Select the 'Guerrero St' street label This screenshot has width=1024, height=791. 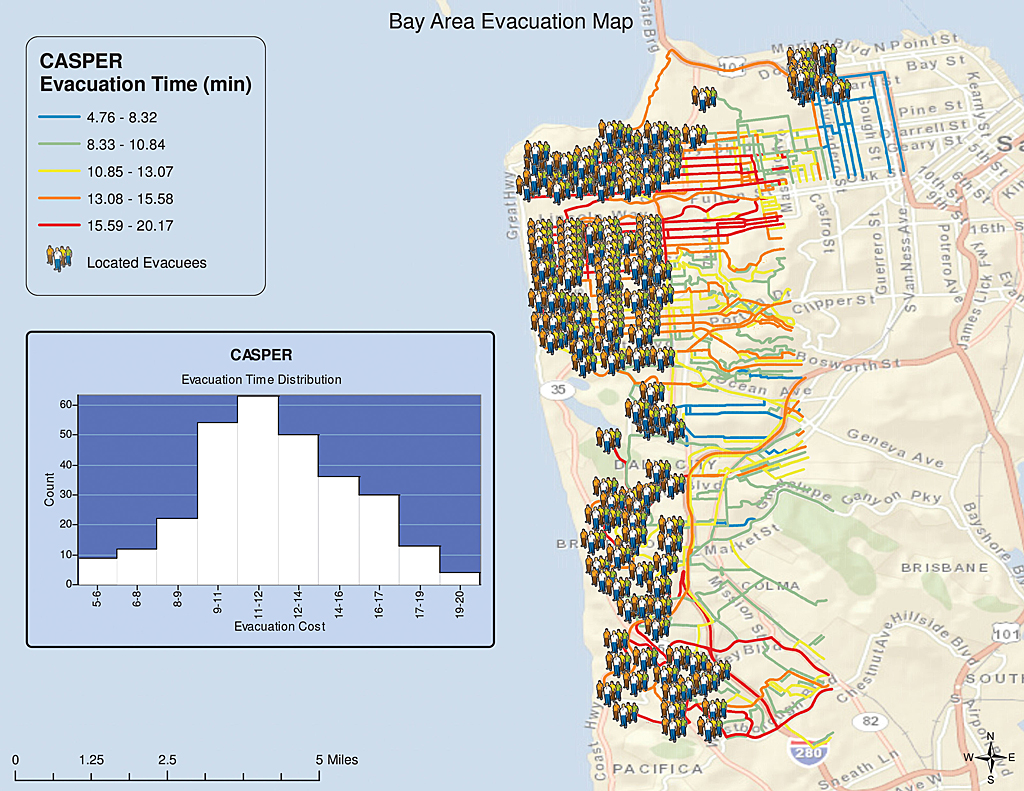(880, 252)
